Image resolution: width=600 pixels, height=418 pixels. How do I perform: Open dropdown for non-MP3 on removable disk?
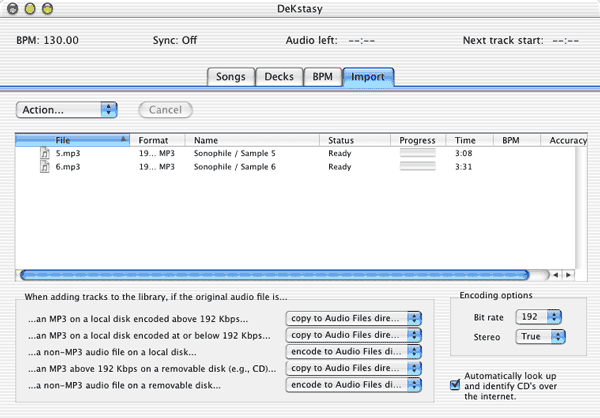coord(354,385)
